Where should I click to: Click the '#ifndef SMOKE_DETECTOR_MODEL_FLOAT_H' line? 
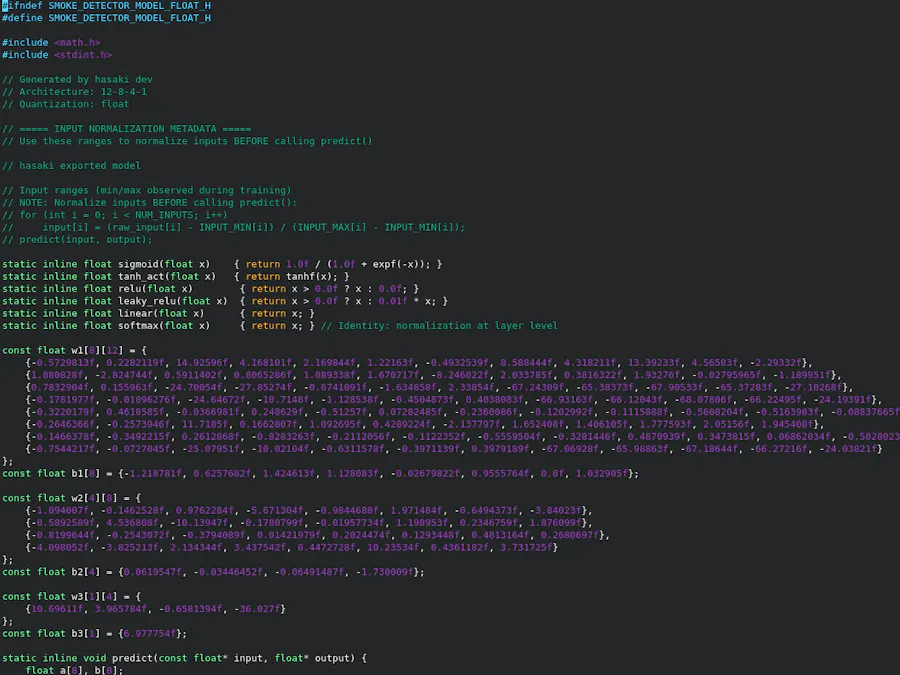click(x=106, y=6)
